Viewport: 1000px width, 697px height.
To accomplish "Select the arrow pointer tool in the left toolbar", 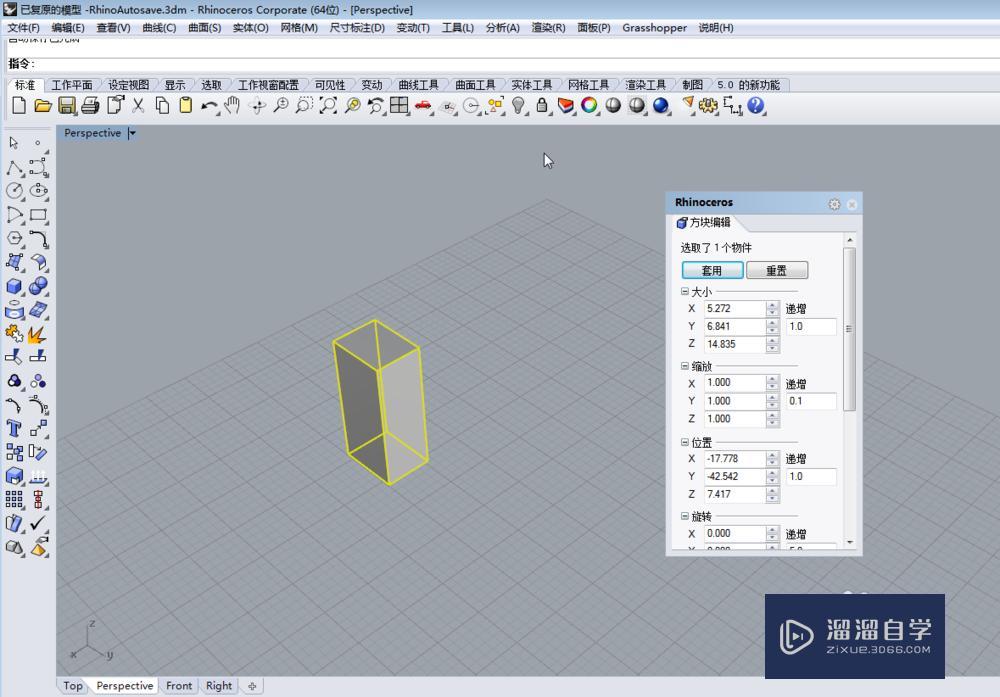I will pos(14,143).
